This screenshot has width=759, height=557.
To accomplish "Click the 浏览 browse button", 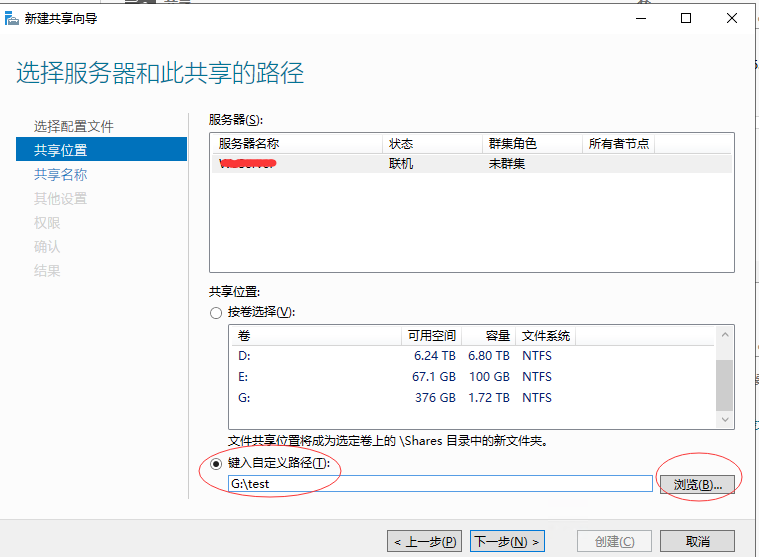I will 697,484.
